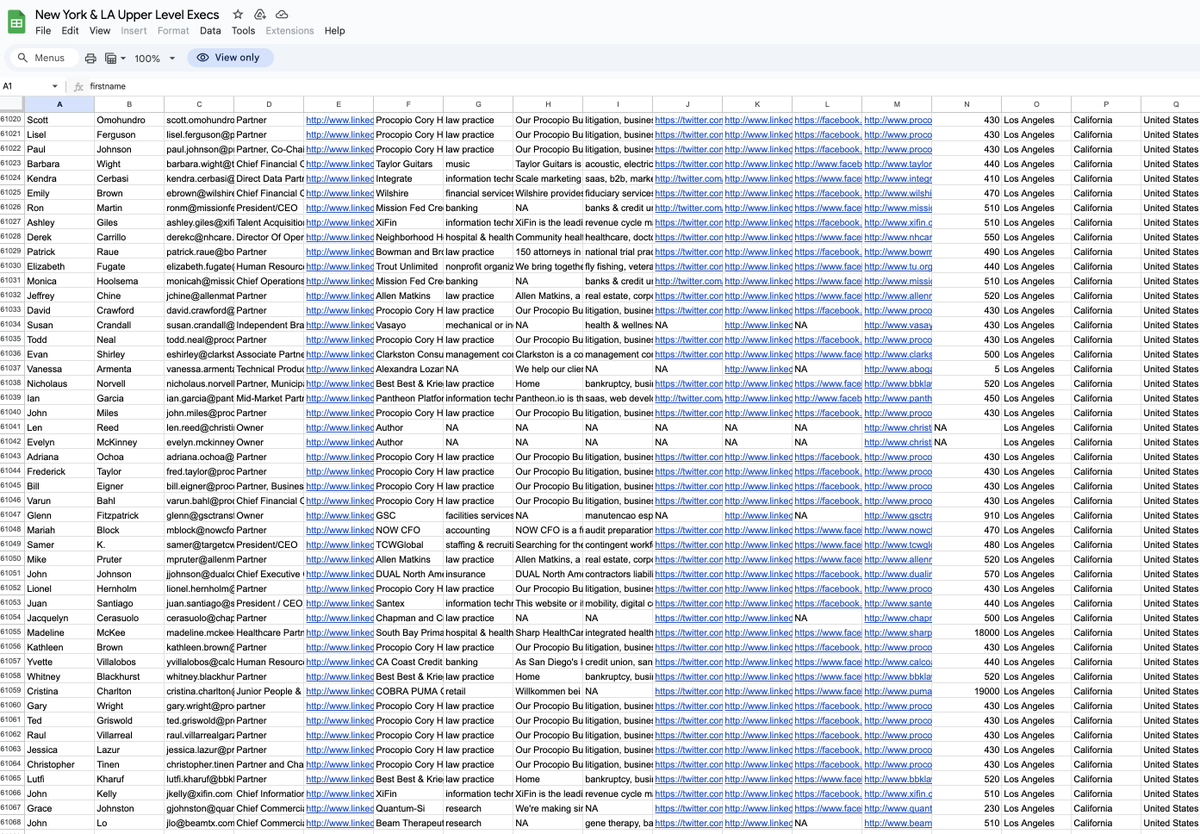Click the add to Drive shortcut icon
1200x834 pixels.
pyautogui.click(x=260, y=15)
